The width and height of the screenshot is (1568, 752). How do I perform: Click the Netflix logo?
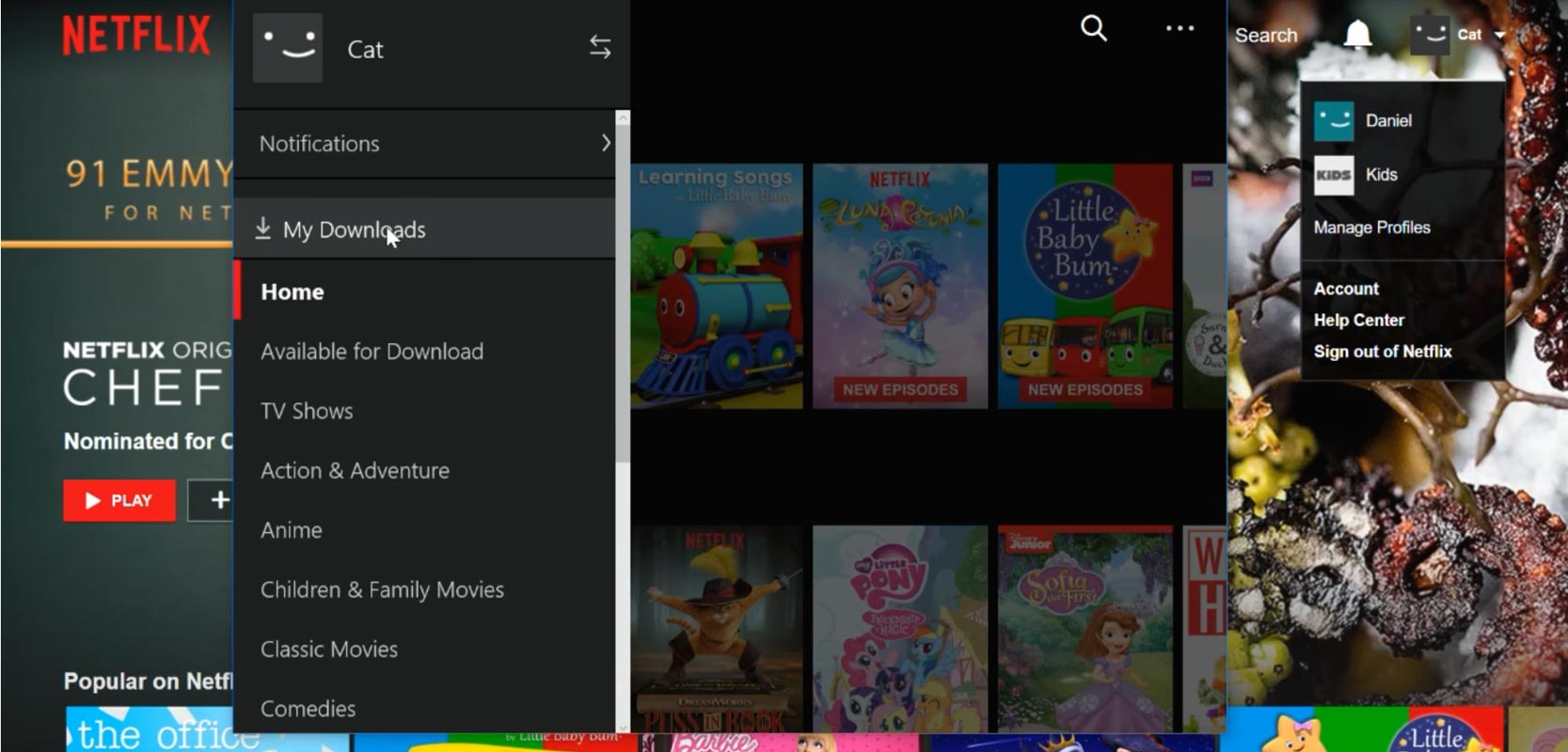(136, 36)
